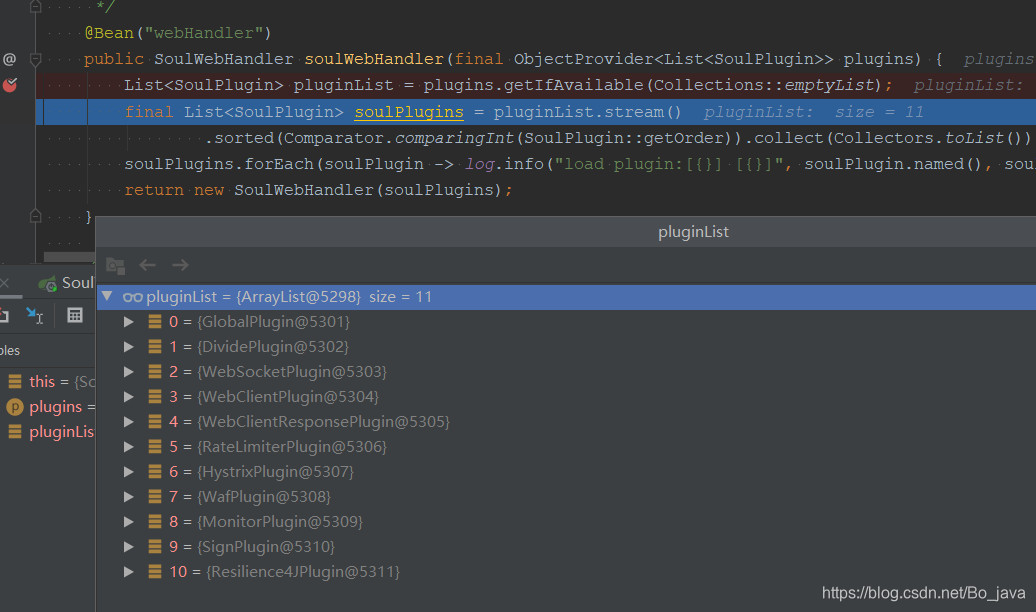Click the fold marker beside the comment end
The height and width of the screenshot is (612, 1036).
36,7
